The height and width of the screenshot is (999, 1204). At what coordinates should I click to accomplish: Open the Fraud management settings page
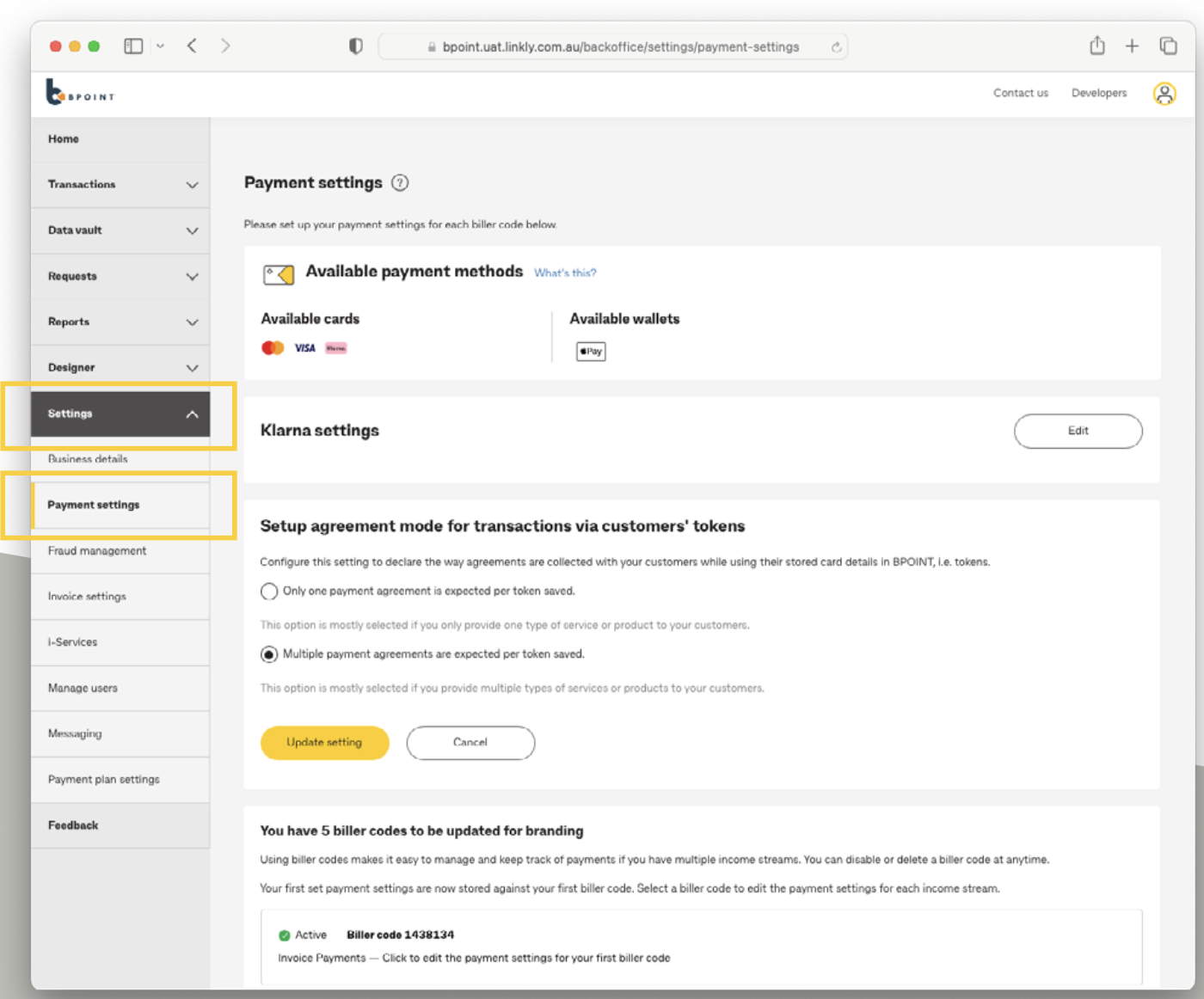coord(97,551)
